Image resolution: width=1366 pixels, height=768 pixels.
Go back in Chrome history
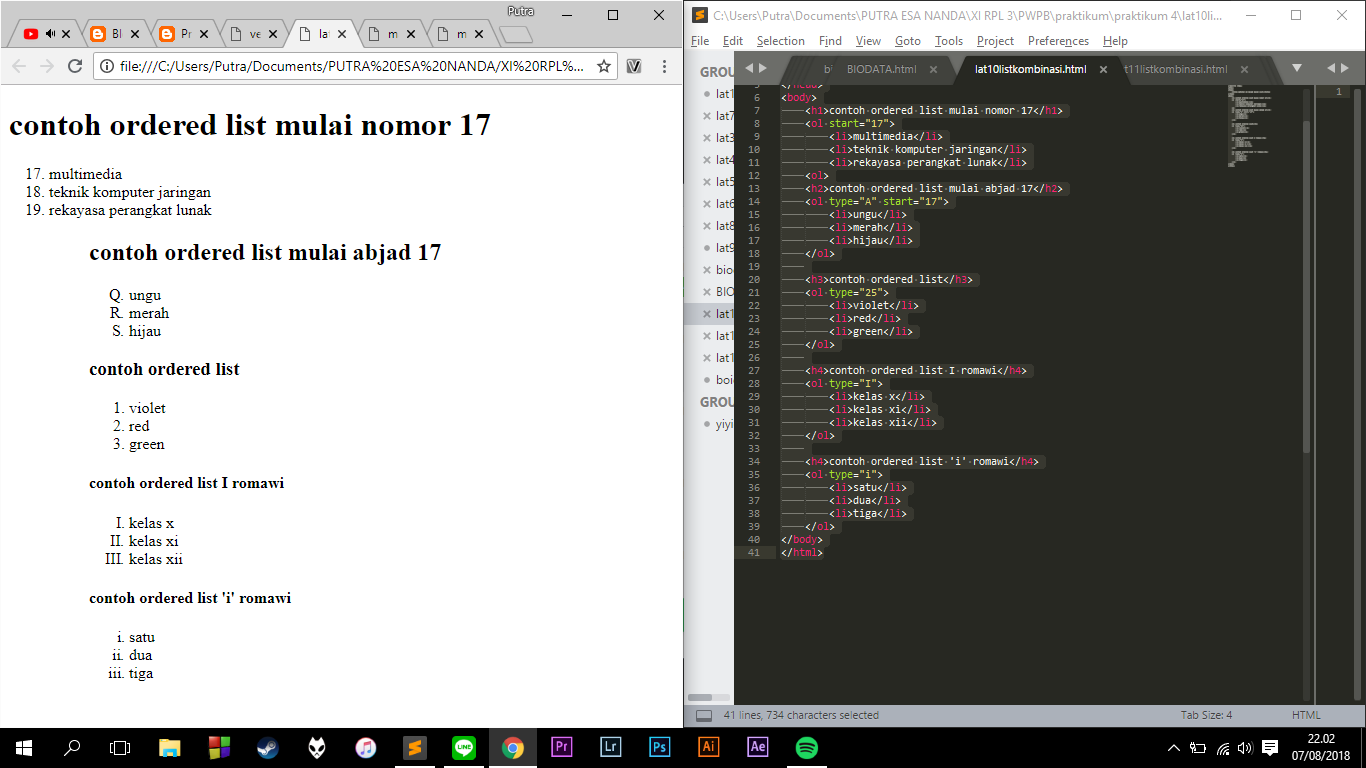(19, 66)
